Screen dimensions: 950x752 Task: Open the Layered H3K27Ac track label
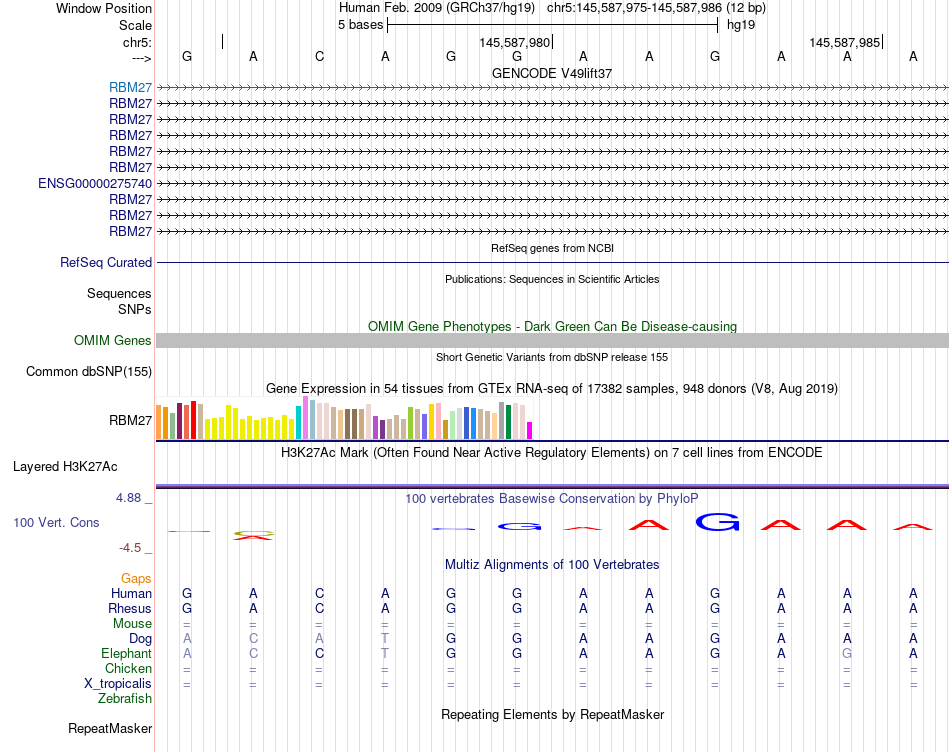click(65, 467)
